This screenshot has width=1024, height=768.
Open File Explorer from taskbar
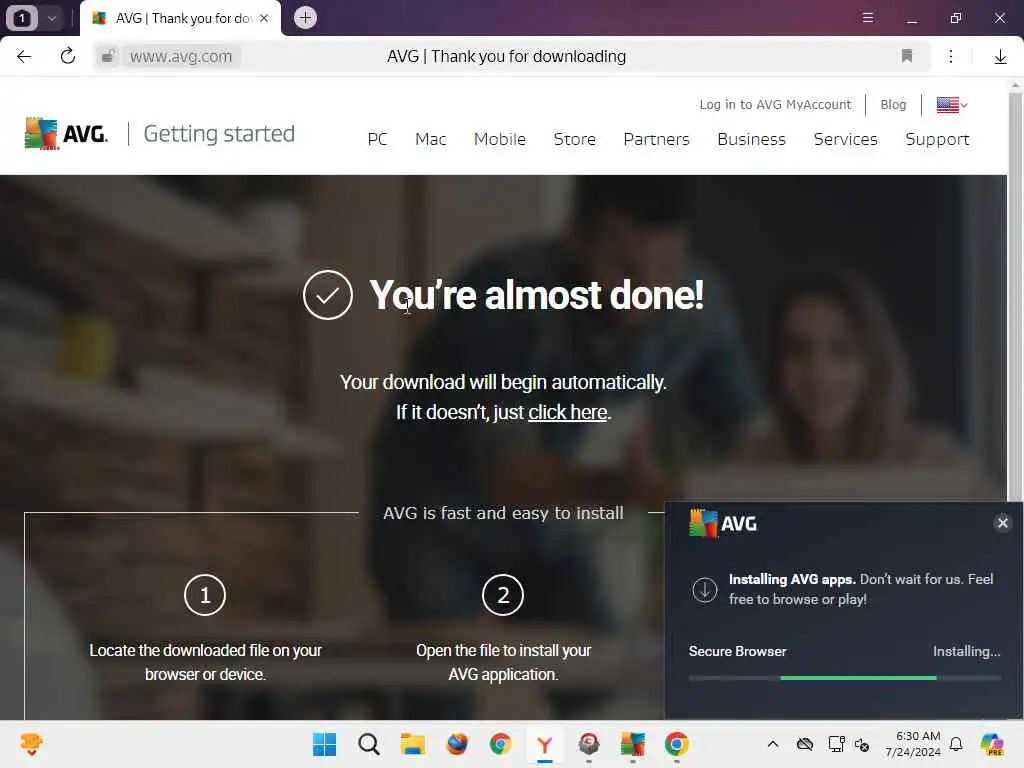413,744
